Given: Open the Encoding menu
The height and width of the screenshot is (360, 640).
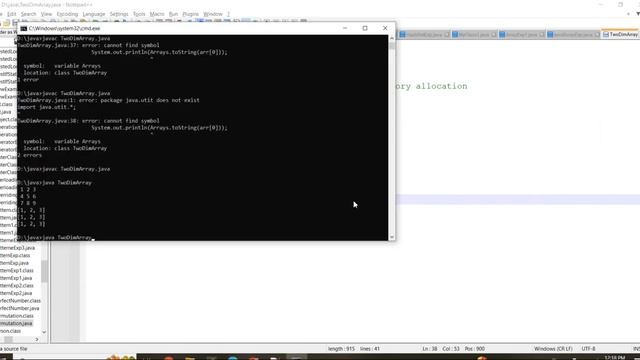Looking at the screenshot, I should click(67, 14).
